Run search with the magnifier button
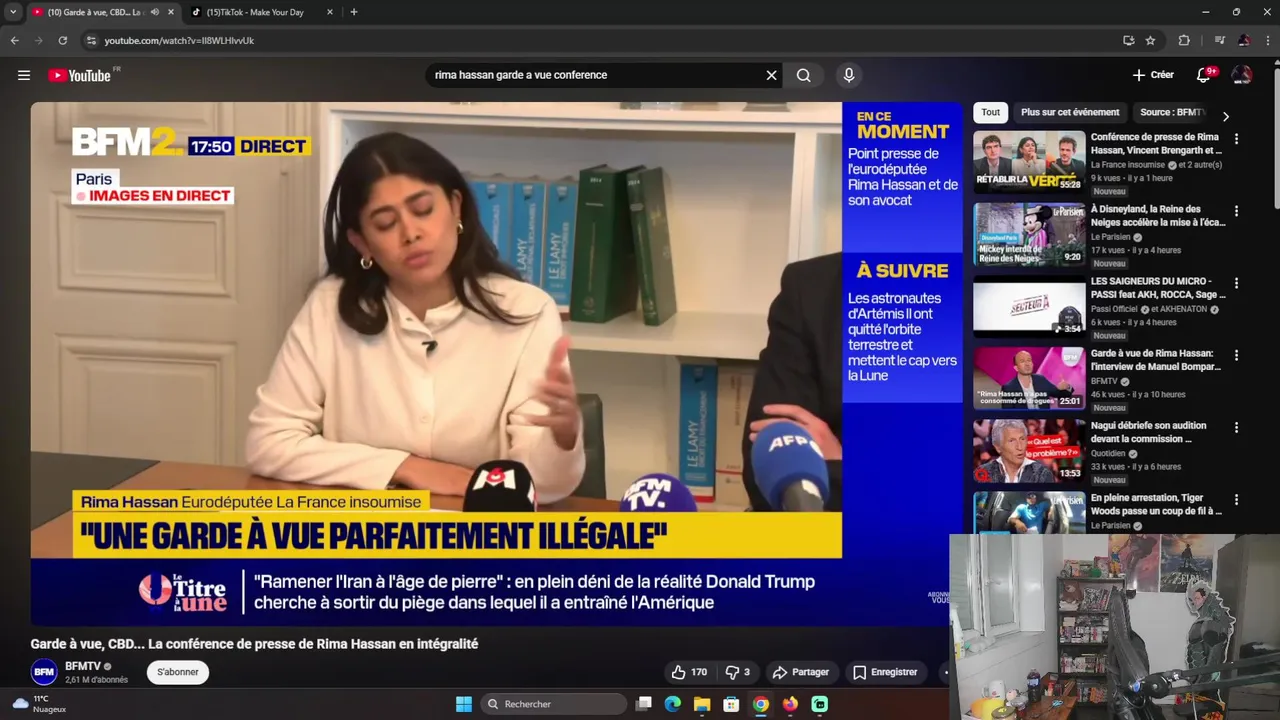This screenshot has height=720, width=1280. click(803, 75)
